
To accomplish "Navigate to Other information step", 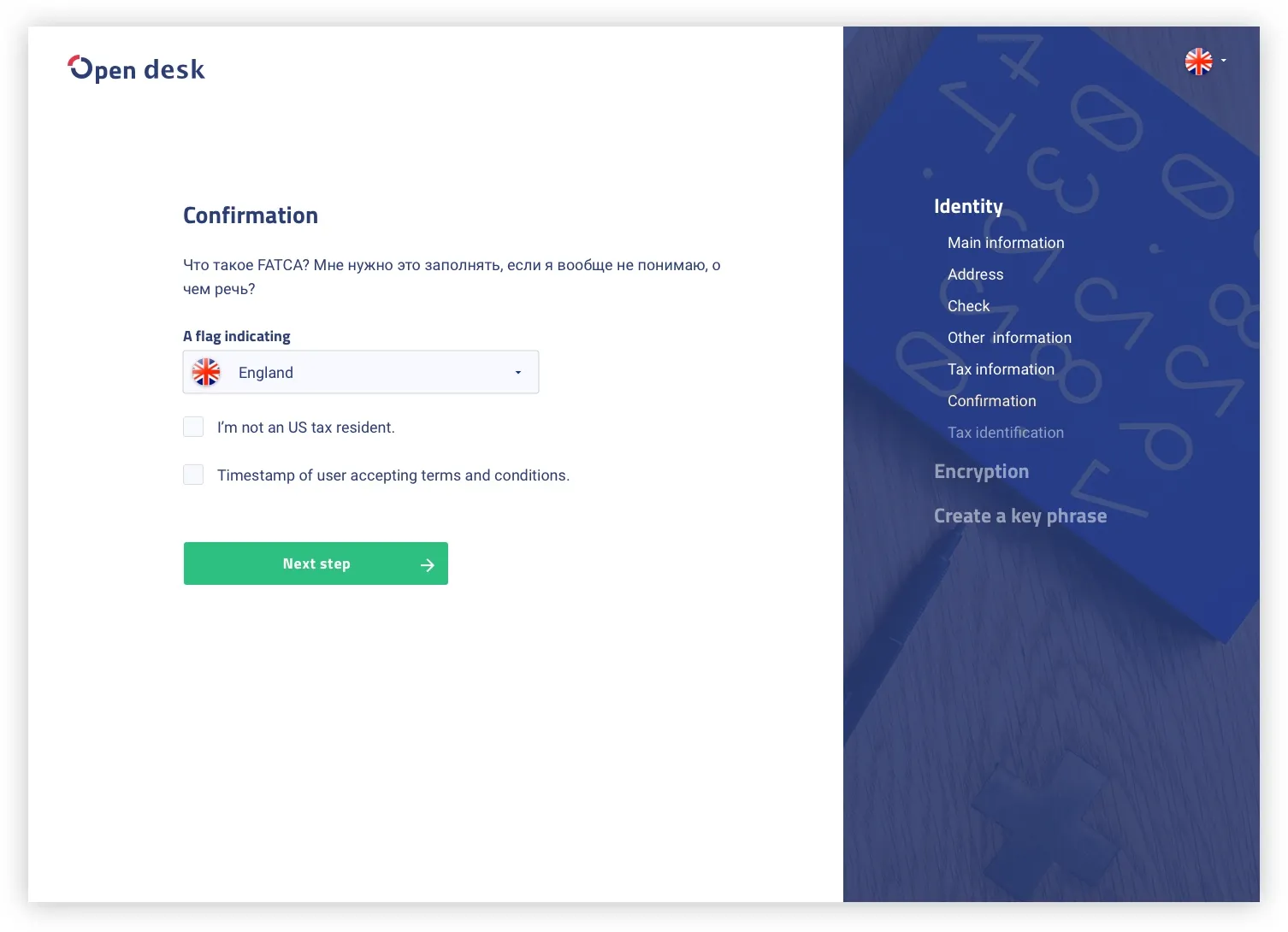I will point(1009,338).
